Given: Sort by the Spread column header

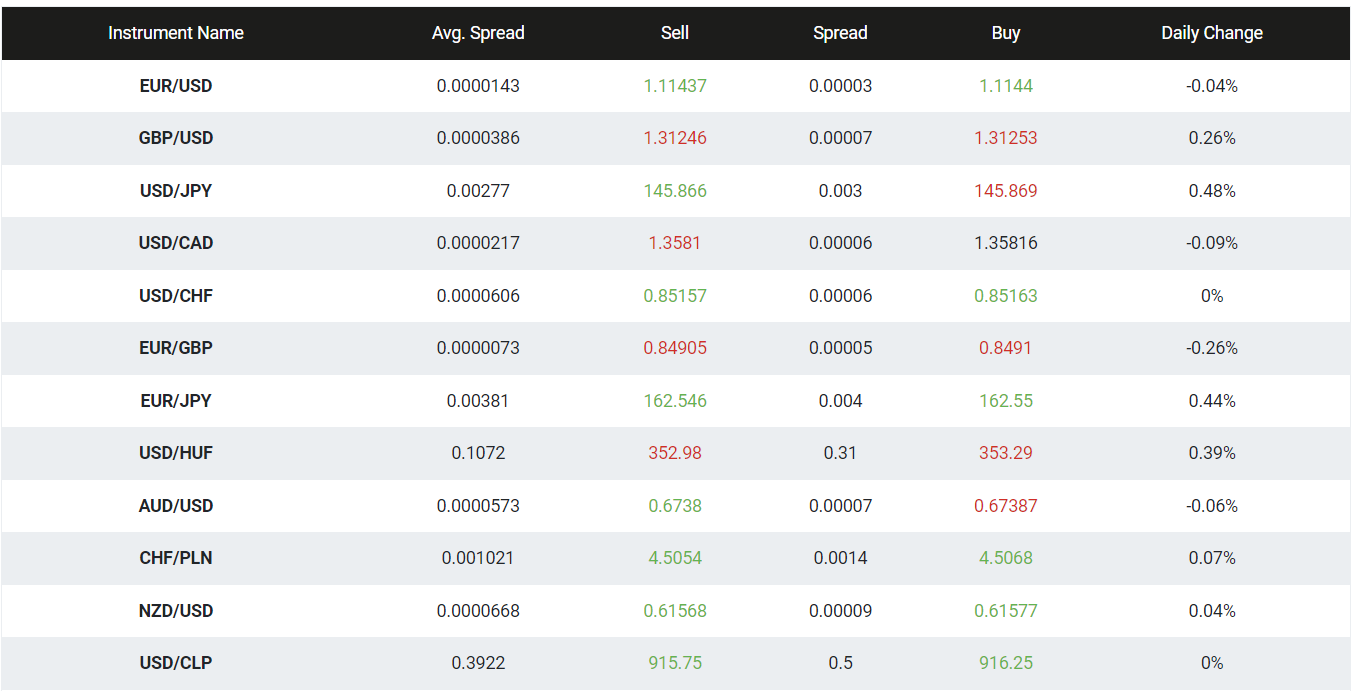Looking at the screenshot, I should (x=840, y=32).
